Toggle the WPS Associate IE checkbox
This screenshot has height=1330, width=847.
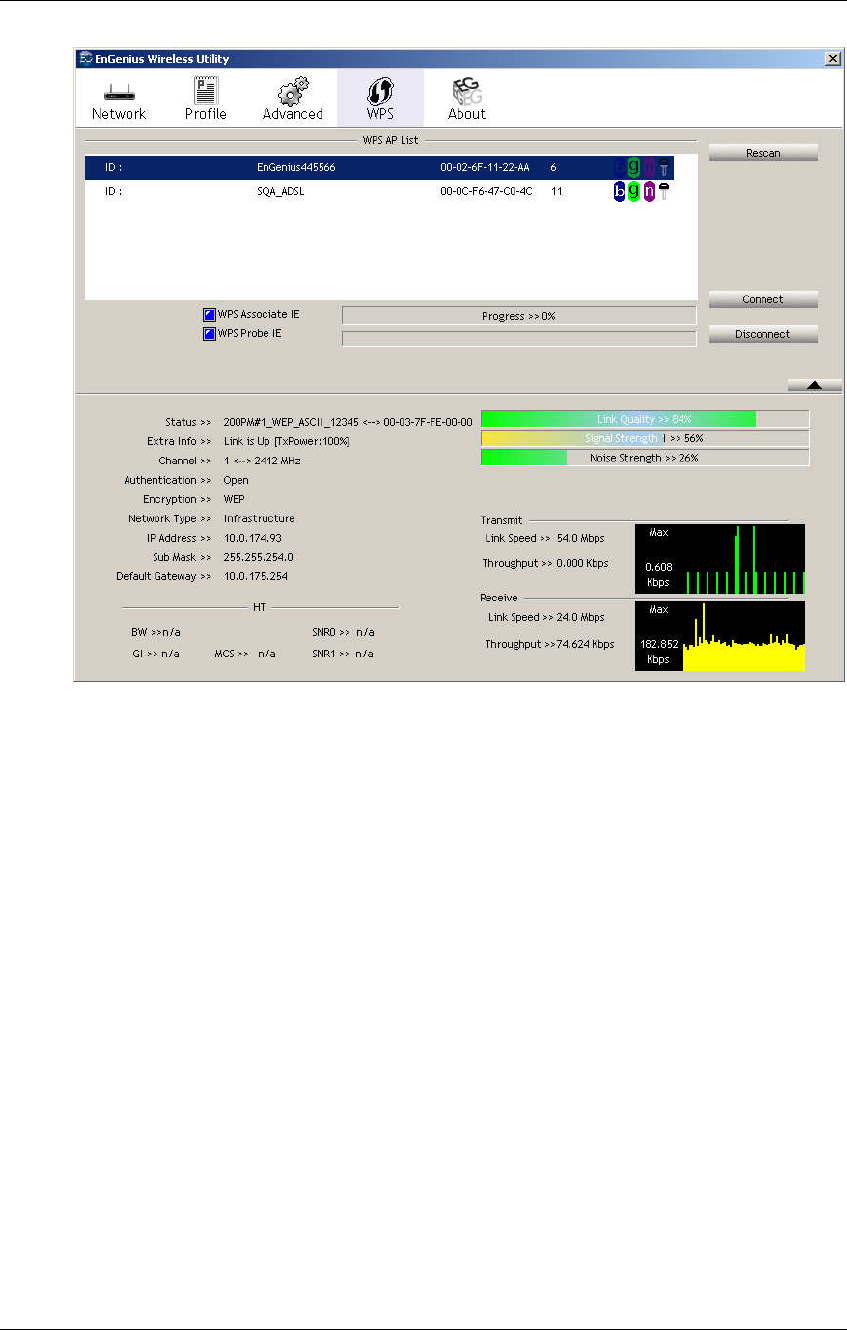coord(210,315)
